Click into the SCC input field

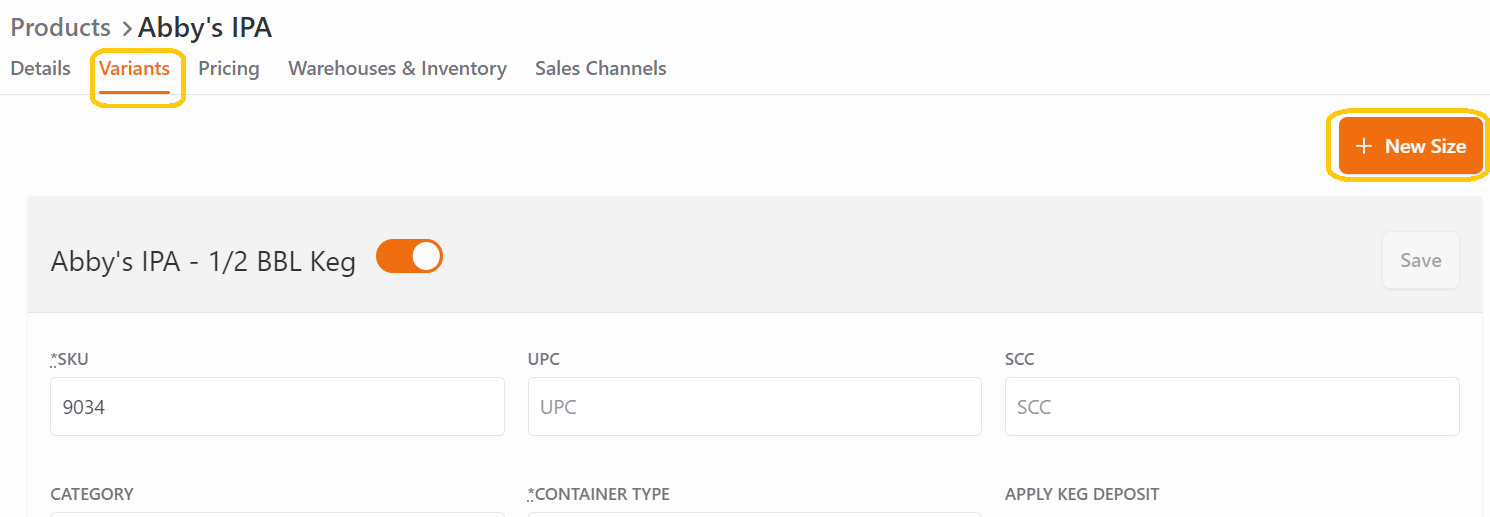click(x=1232, y=406)
